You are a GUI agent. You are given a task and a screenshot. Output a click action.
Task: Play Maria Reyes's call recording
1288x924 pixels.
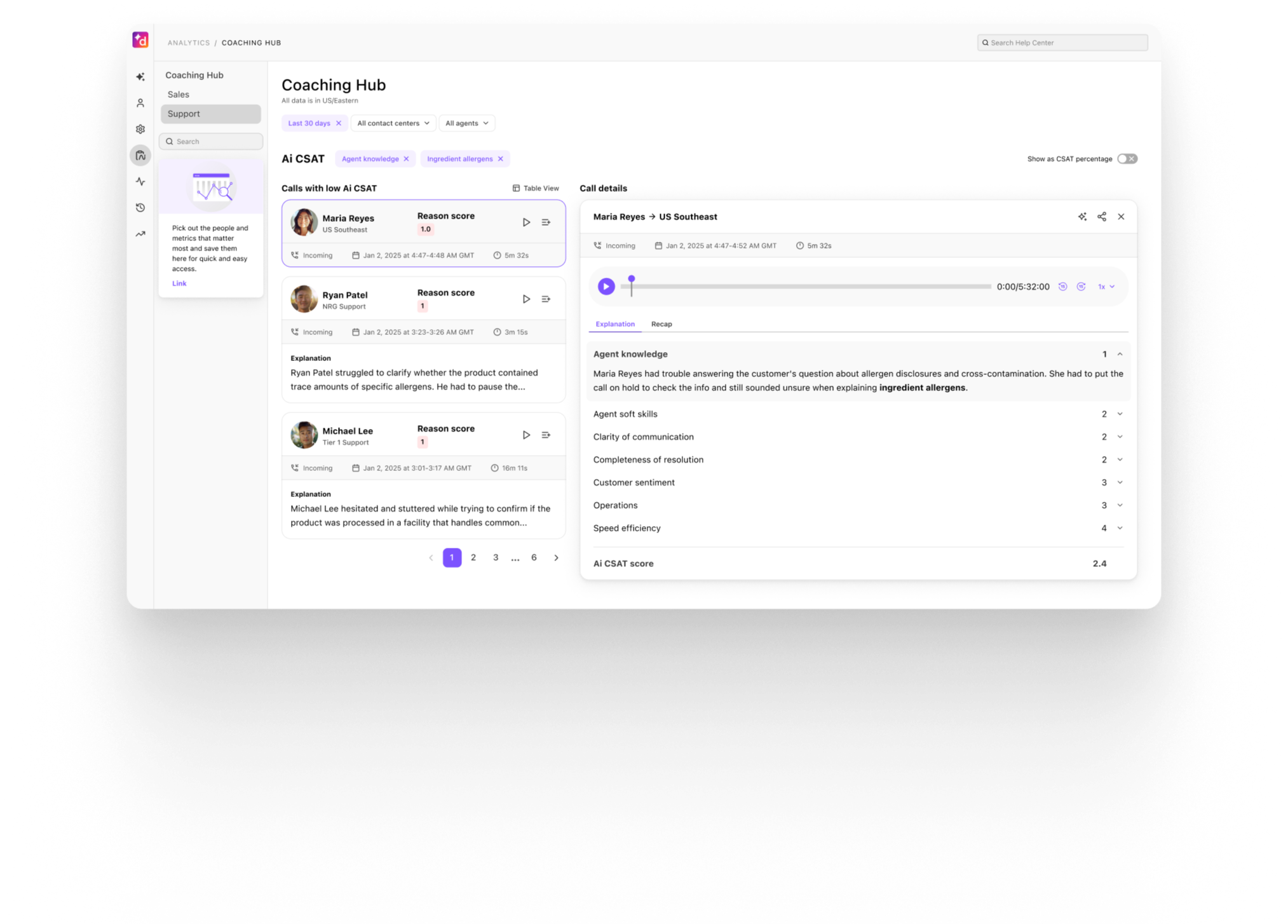pos(526,222)
